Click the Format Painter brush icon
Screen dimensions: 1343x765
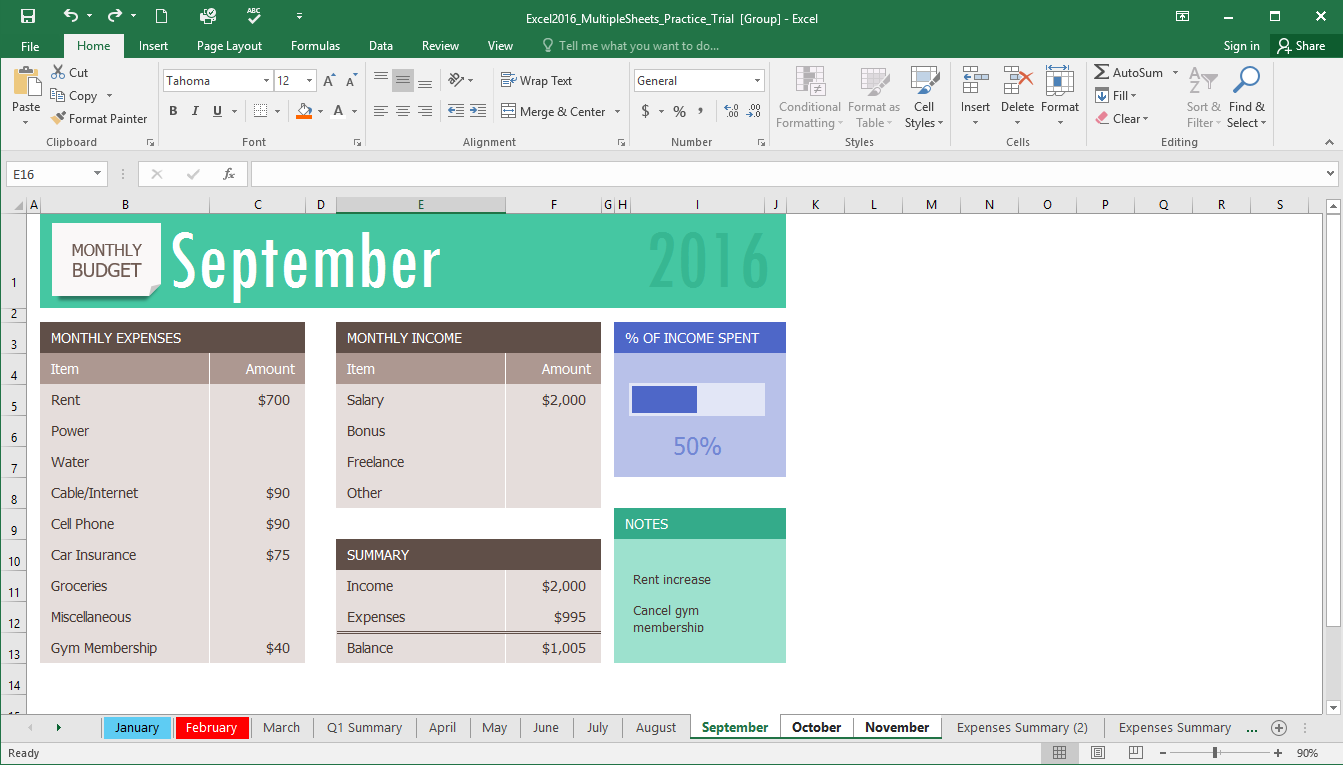[x=58, y=119]
